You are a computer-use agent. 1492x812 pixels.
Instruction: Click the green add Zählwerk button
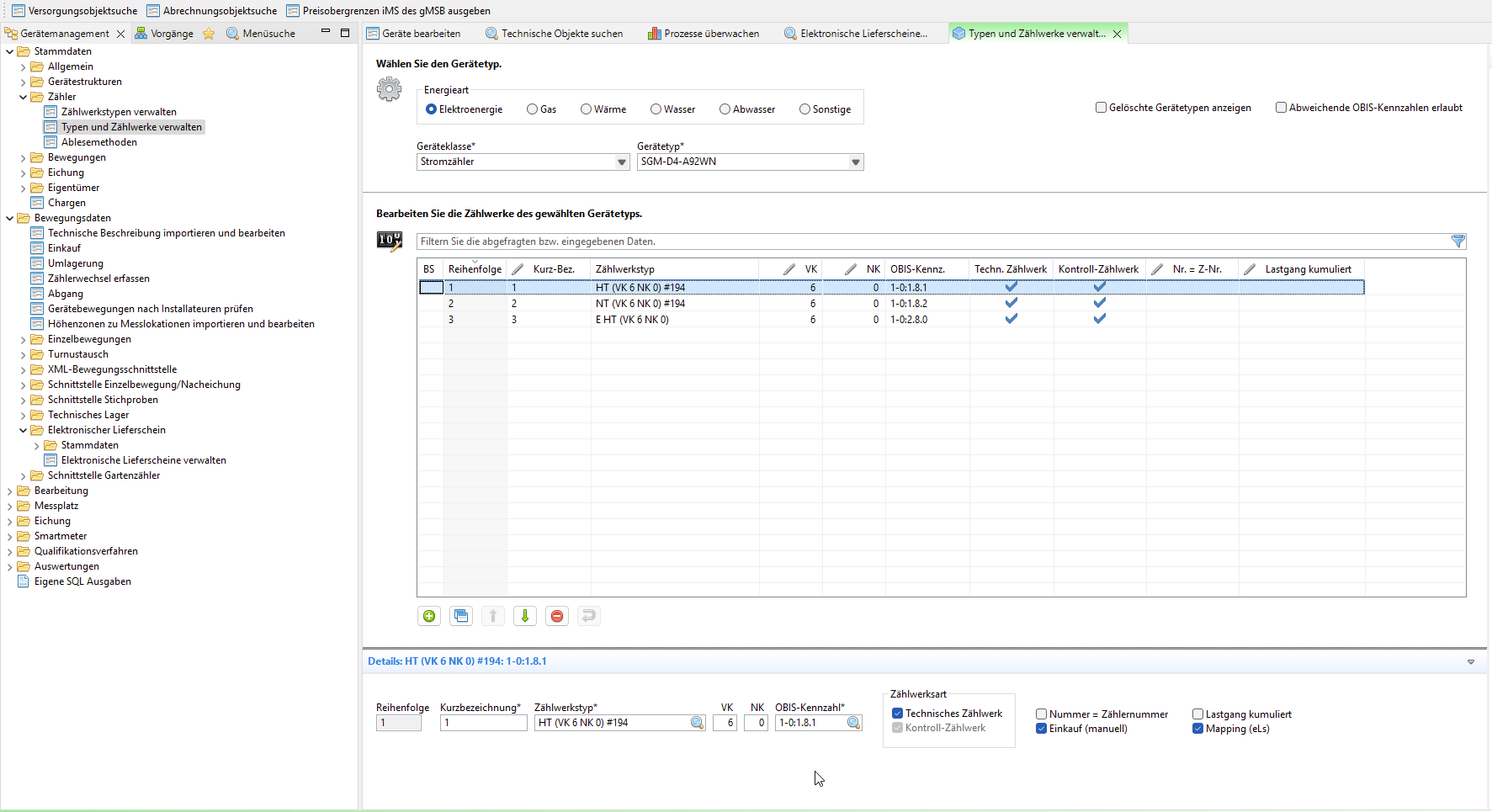click(x=429, y=616)
